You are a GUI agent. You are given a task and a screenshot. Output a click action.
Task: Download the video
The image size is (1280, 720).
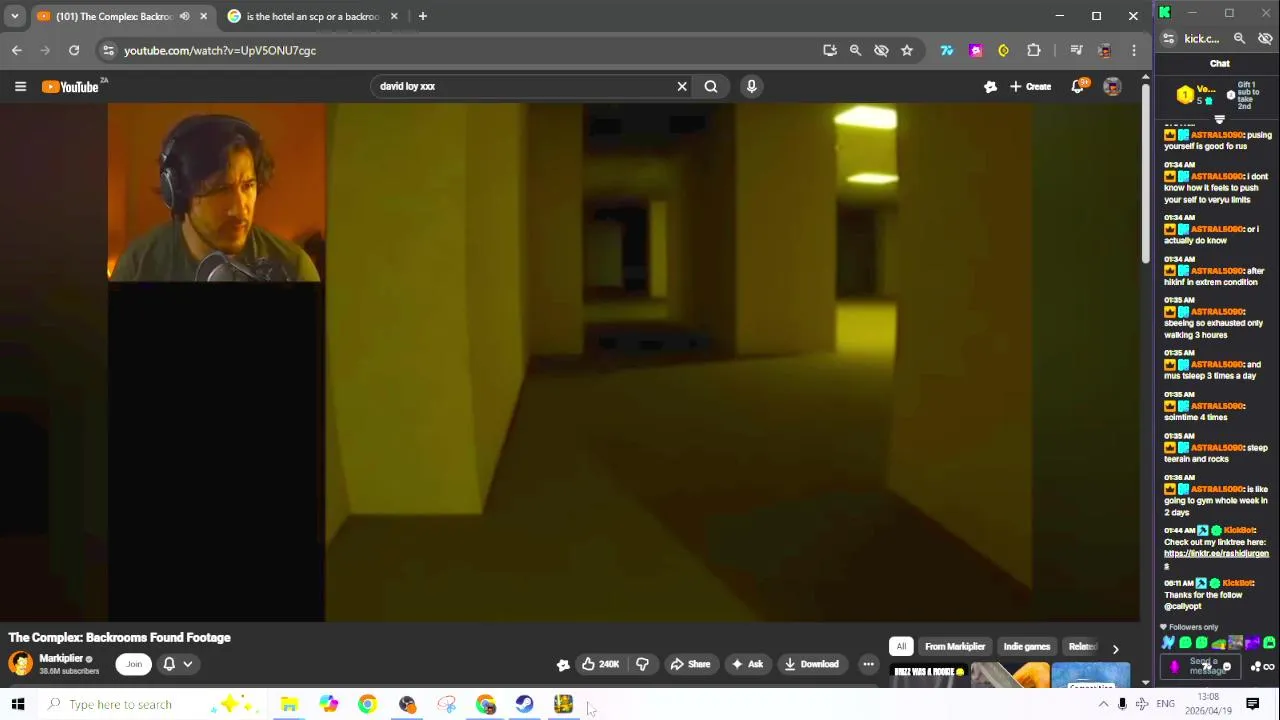pos(811,664)
